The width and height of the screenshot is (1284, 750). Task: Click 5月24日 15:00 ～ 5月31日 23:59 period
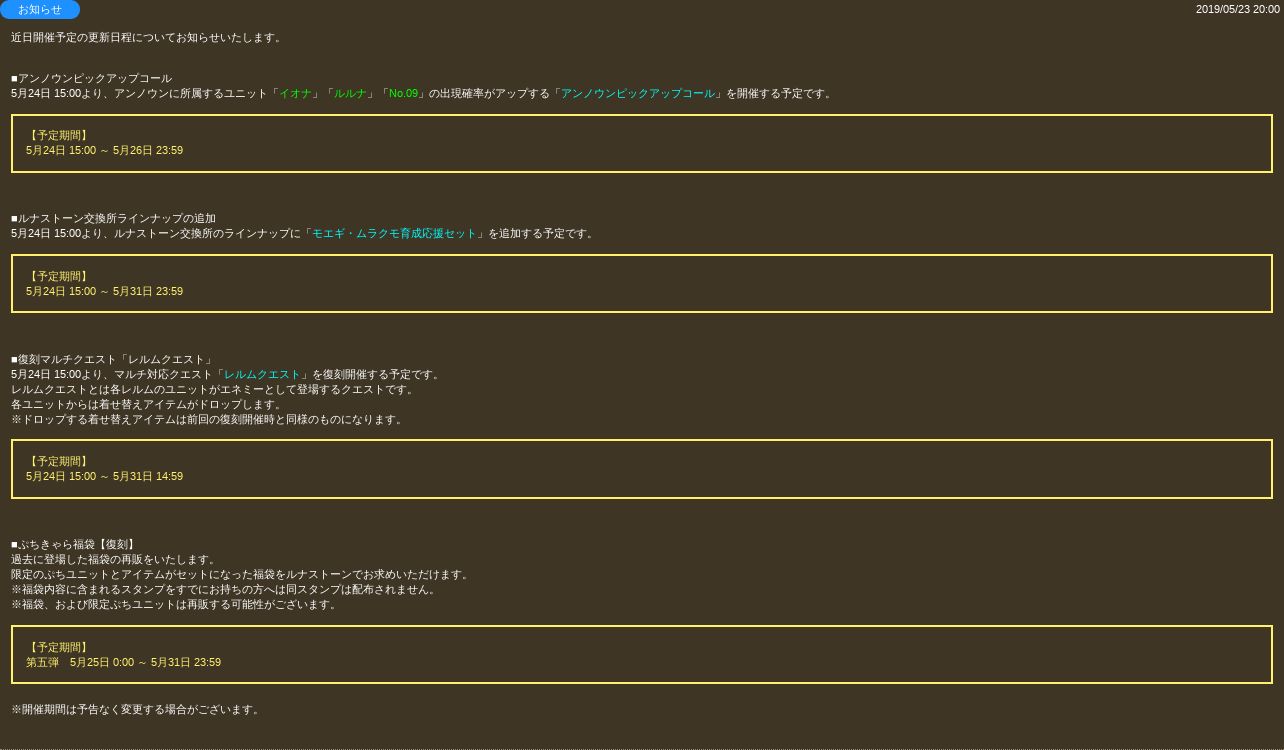(104, 292)
